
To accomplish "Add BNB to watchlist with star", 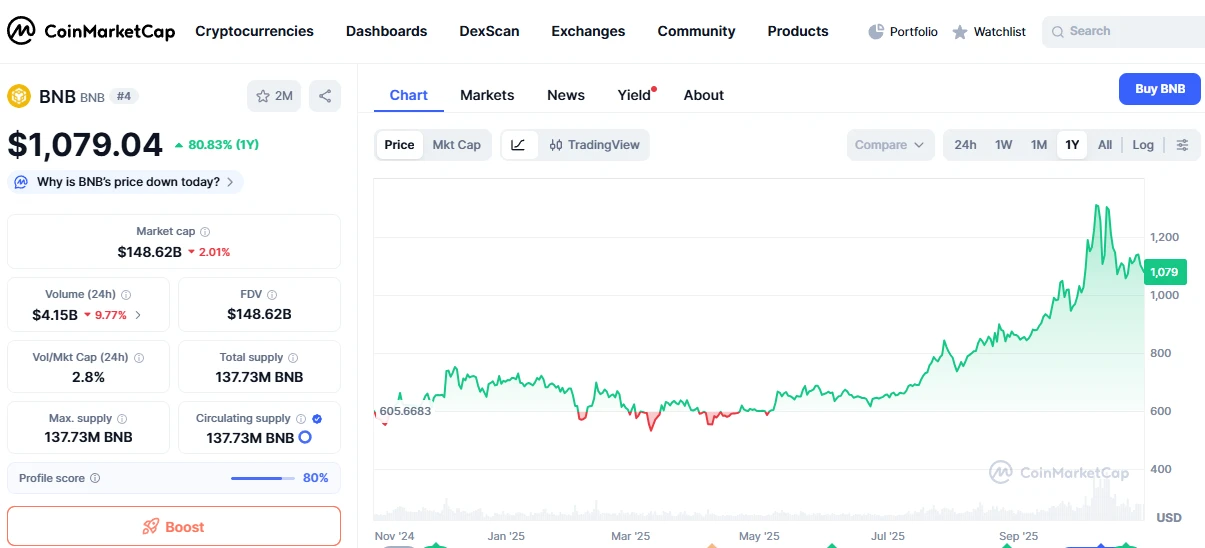I will 274,96.
